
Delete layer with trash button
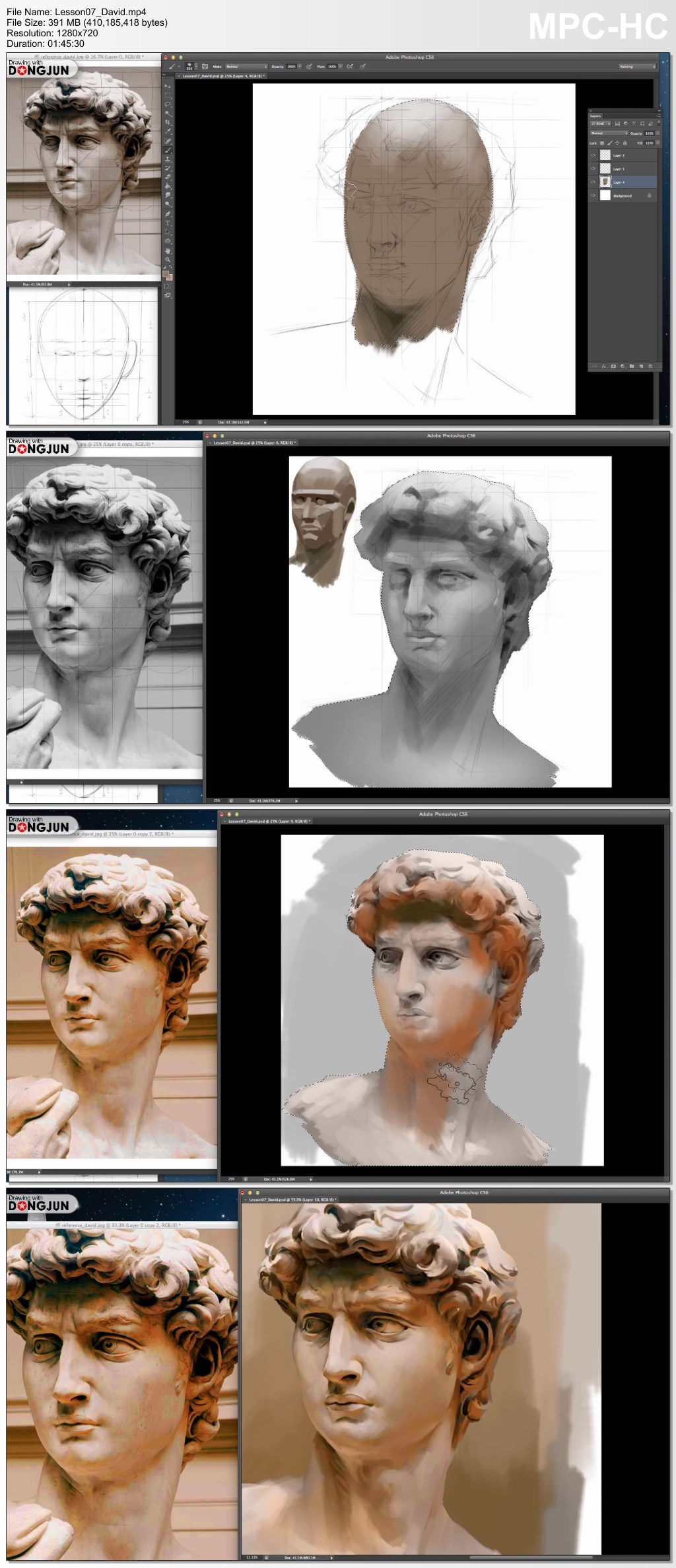point(650,367)
